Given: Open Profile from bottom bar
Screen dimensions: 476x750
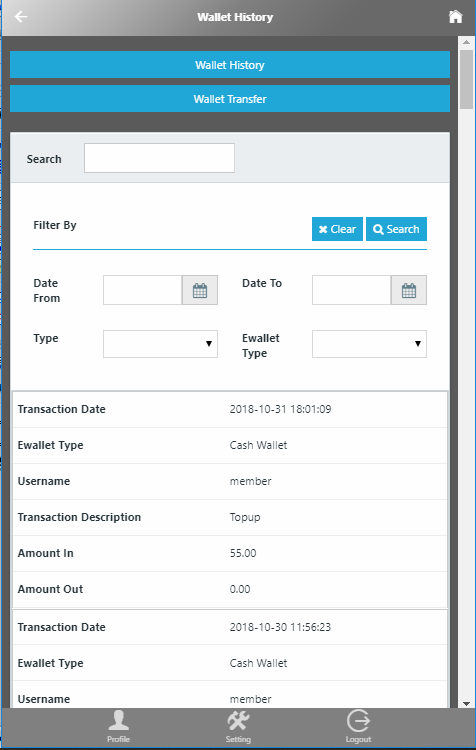Looking at the screenshot, I should tap(118, 726).
